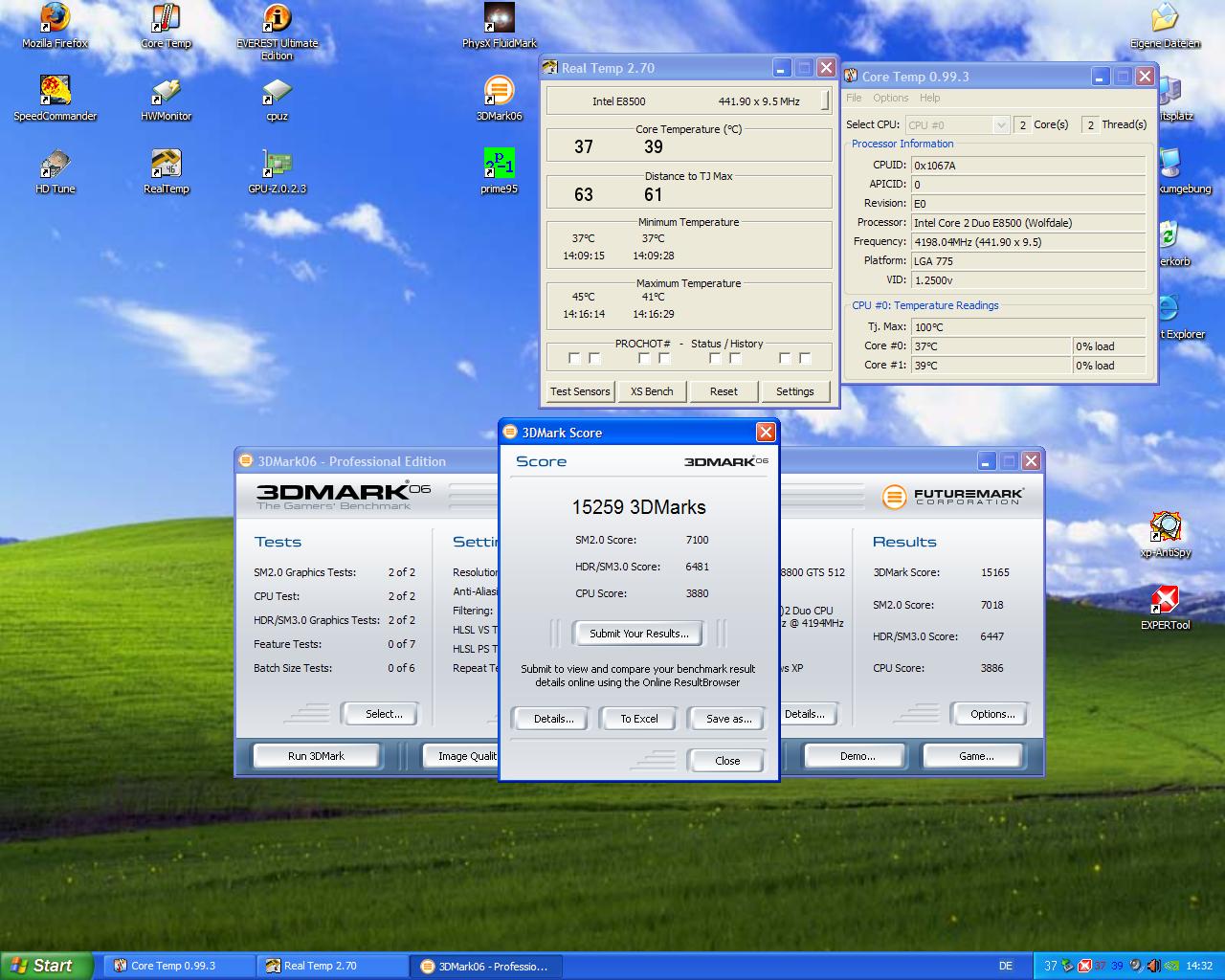The width and height of the screenshot is (1225, 980).
Task: Toggle the fifth PROCHOT# history checkbox
Action: (x=715, y=358)
